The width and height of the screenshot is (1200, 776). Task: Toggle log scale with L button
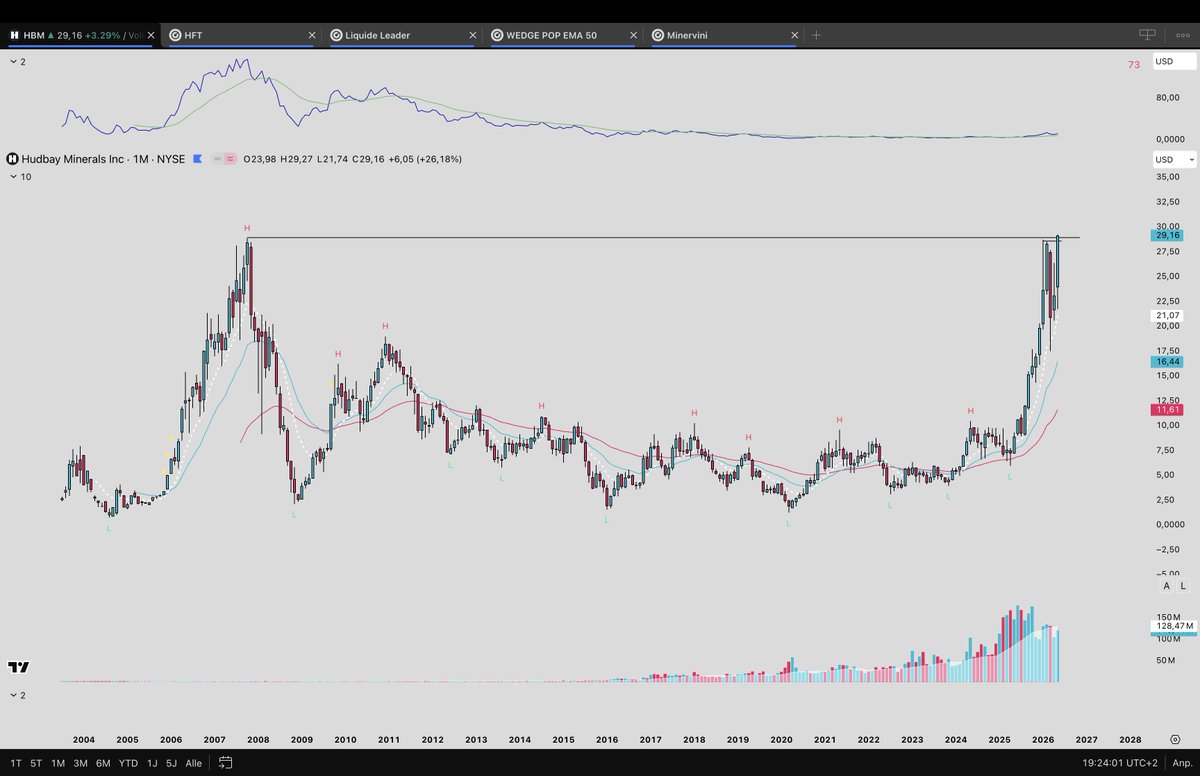click(1183, 586)
